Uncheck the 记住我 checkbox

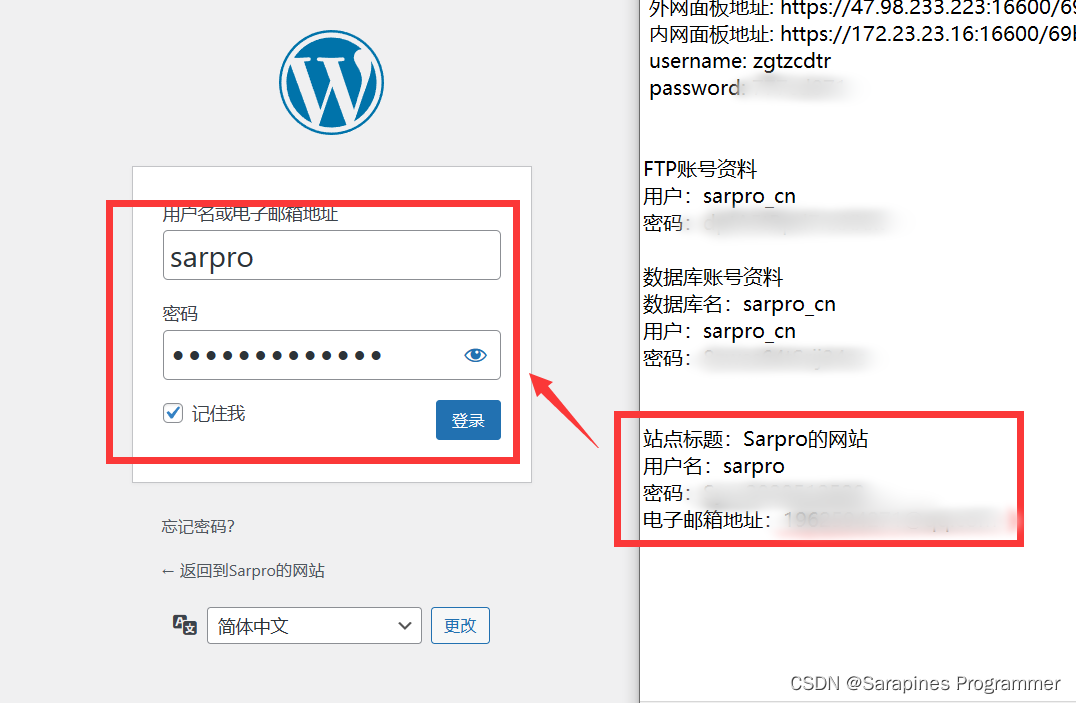point(173,413)
